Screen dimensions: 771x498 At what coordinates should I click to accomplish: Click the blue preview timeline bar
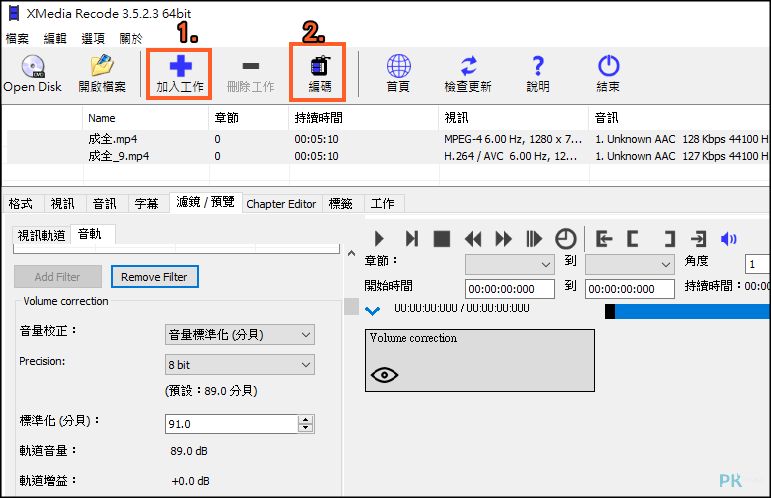click(x=692, y=311)
